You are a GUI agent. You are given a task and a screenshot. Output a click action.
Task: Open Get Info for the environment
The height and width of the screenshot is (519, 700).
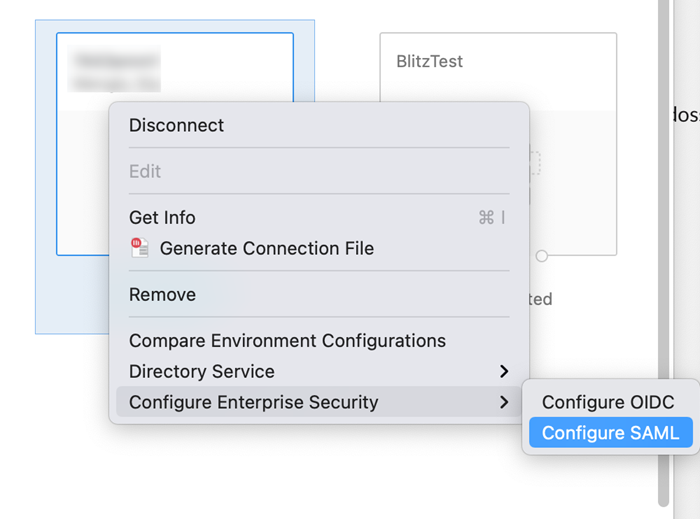point(162,217)
